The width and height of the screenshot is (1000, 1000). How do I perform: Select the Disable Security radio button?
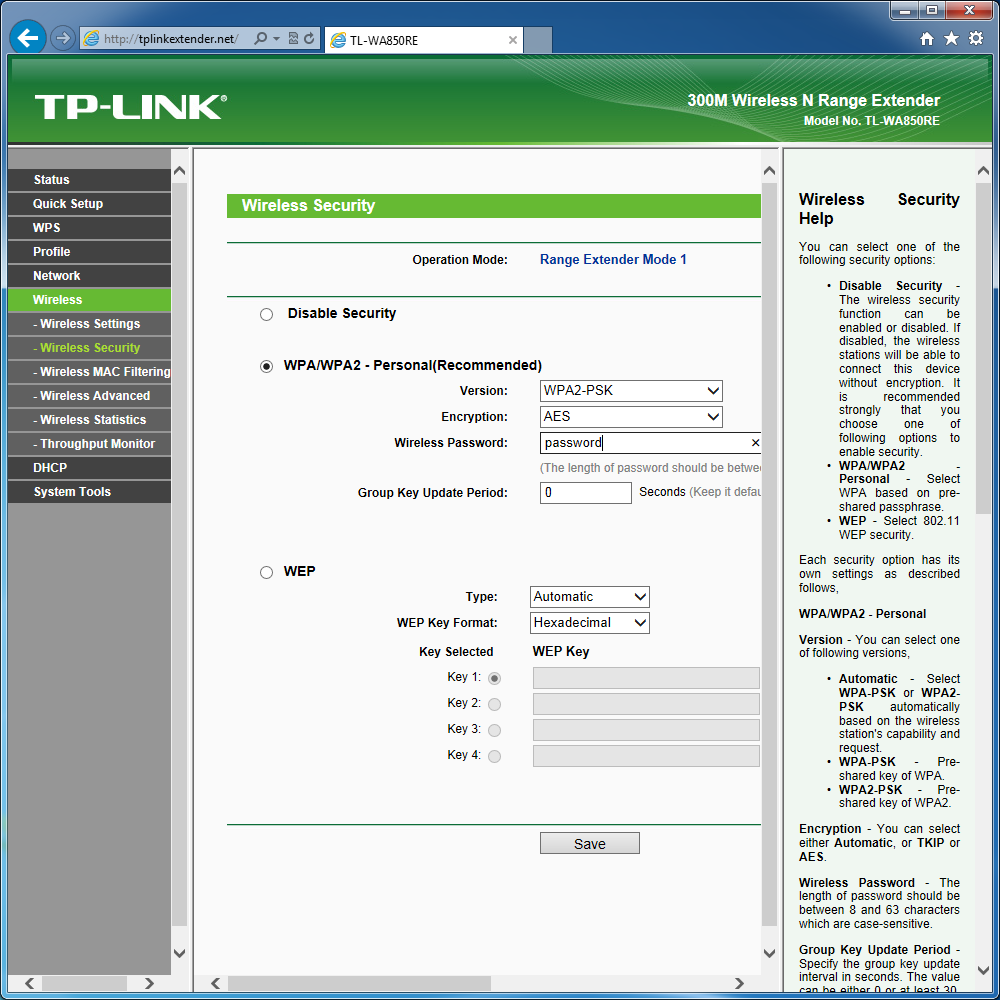267,314
